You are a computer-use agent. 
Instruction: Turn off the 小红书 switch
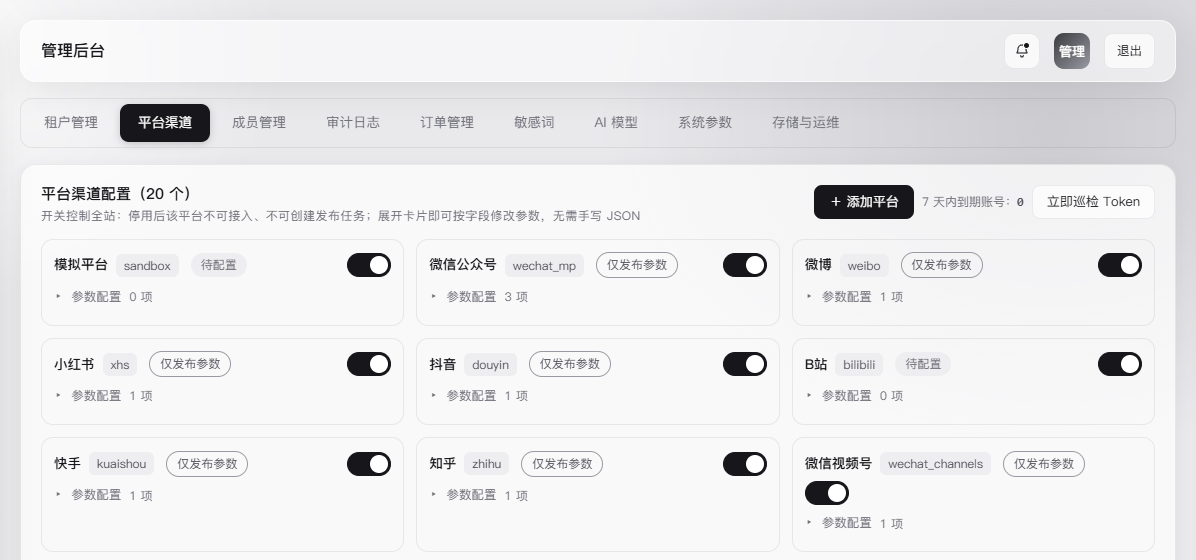[x=369, y=365]
